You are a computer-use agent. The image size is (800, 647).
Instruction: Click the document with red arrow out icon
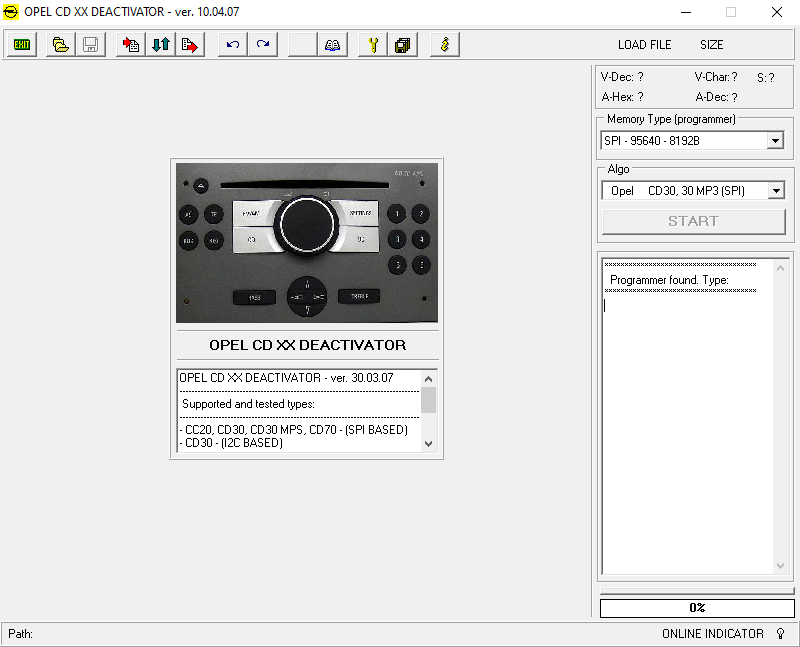click(x=190, y=44)
